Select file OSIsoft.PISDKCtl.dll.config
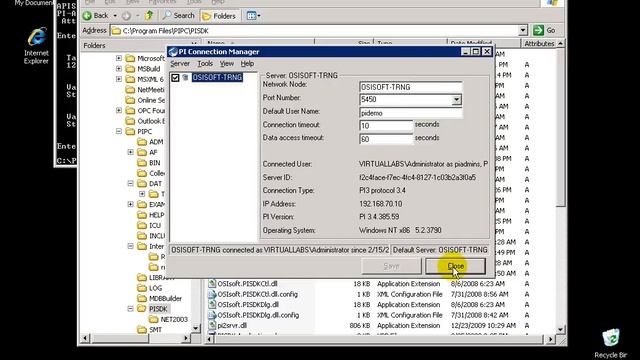 (257, 294)
